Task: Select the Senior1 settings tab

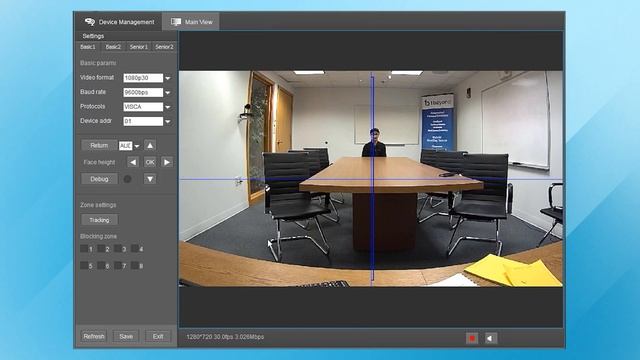Action: coord(139,47)
